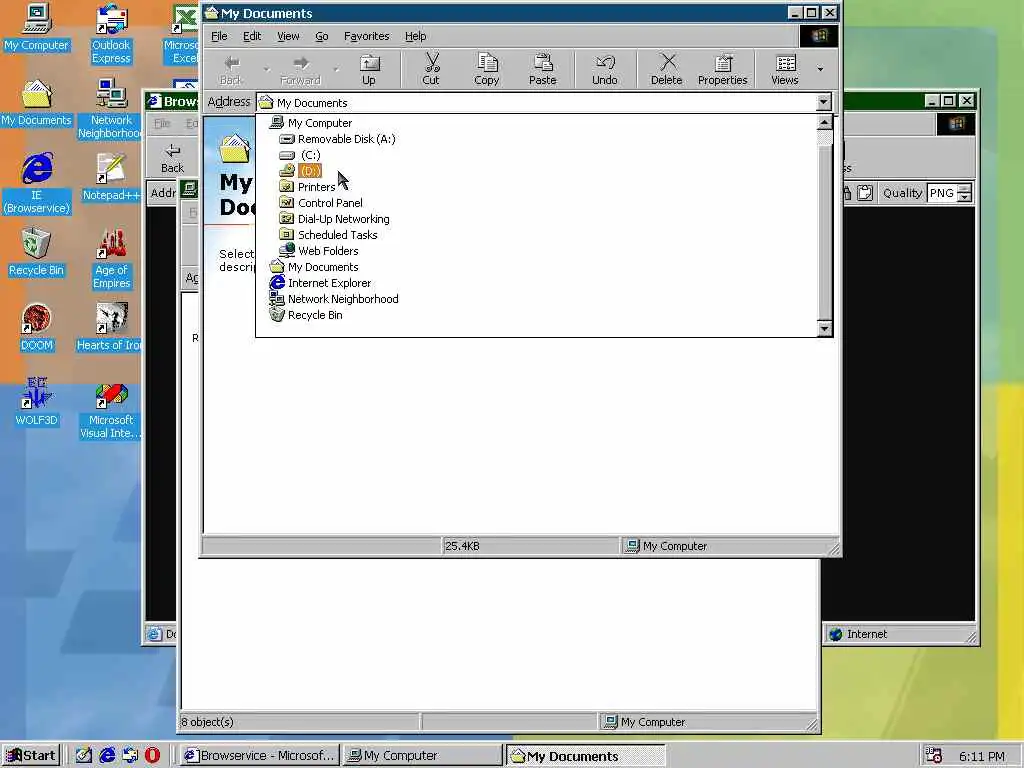Viewport: 1024px width, 768px height.
Task: Choose Network Neighborhood in address list
Action: pyautogui.click(x=343, y=298)
